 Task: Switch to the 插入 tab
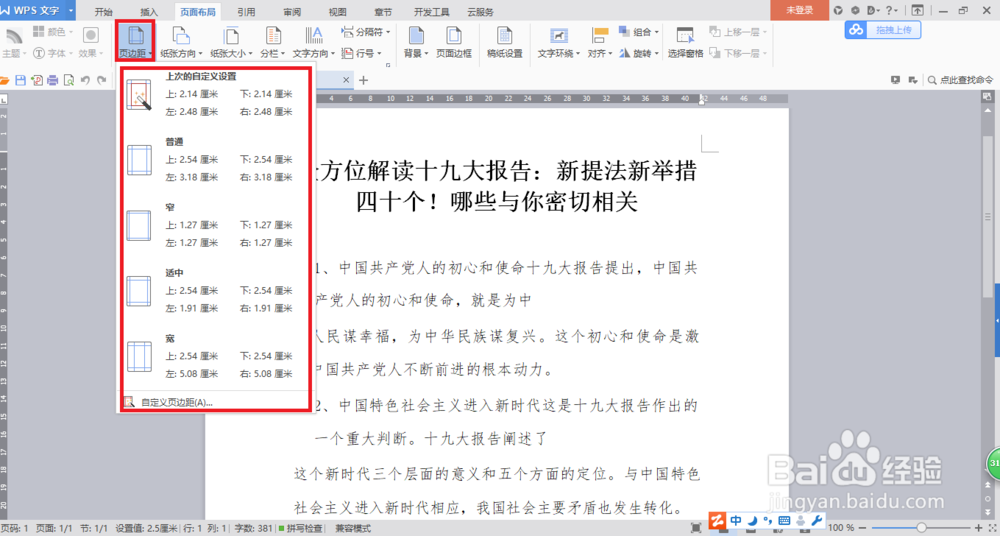tap(149, 11)
